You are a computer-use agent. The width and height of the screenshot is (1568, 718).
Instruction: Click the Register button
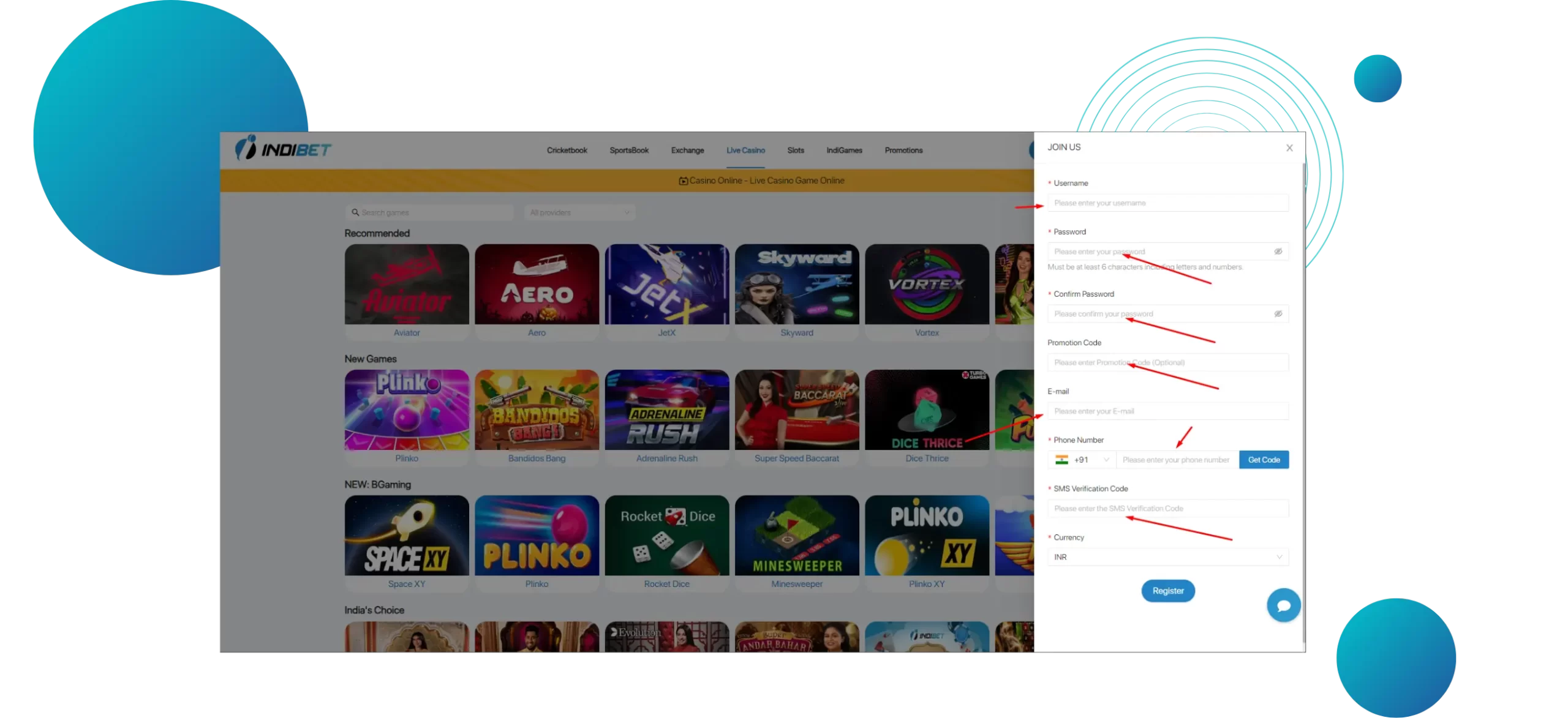click(1167, 590)
